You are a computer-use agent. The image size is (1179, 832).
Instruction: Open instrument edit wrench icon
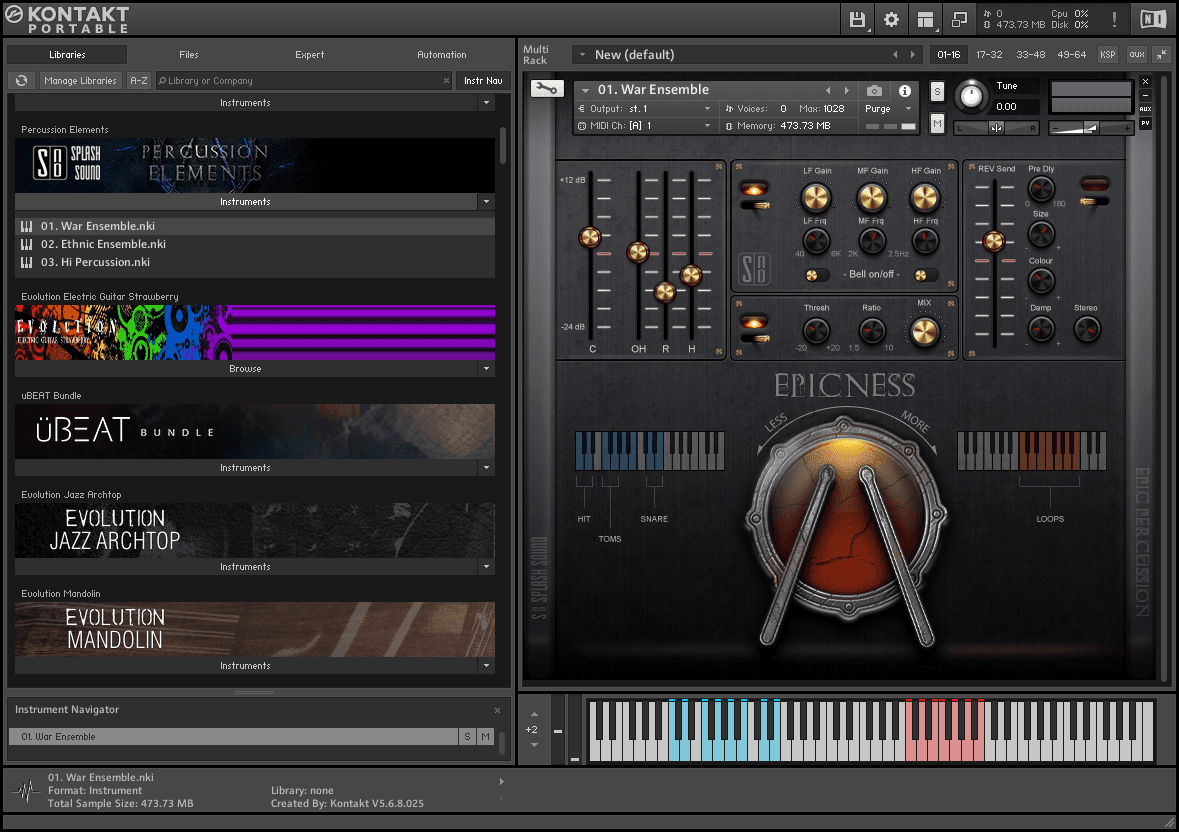(547, 89)
